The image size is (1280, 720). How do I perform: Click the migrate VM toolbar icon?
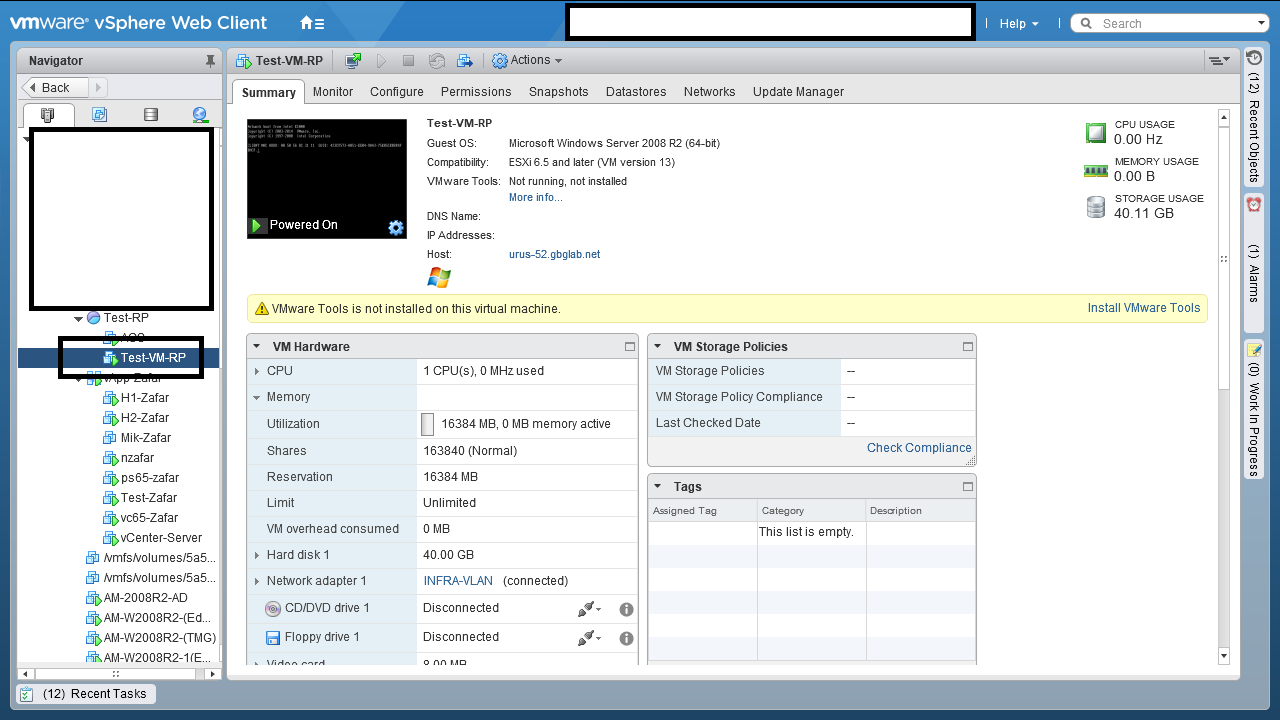coord(465,61)
